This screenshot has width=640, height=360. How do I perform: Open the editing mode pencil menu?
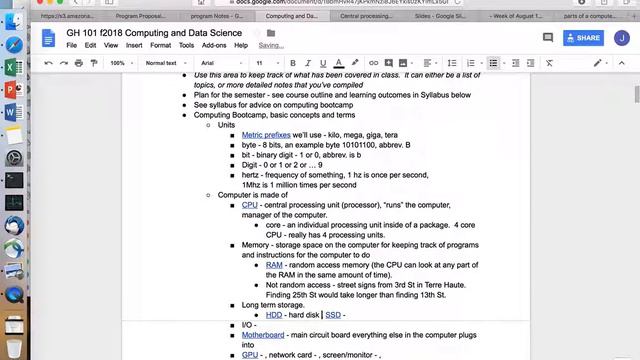click(x=600, y=63)
